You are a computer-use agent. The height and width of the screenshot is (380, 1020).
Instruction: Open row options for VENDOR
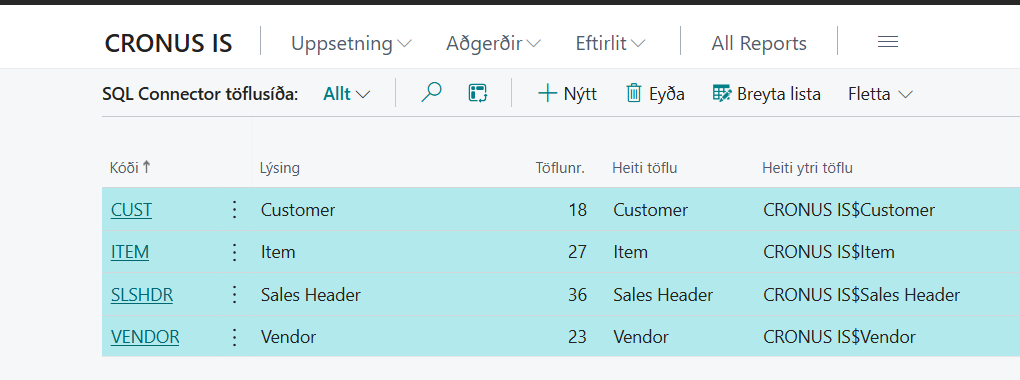coord(235,337)
